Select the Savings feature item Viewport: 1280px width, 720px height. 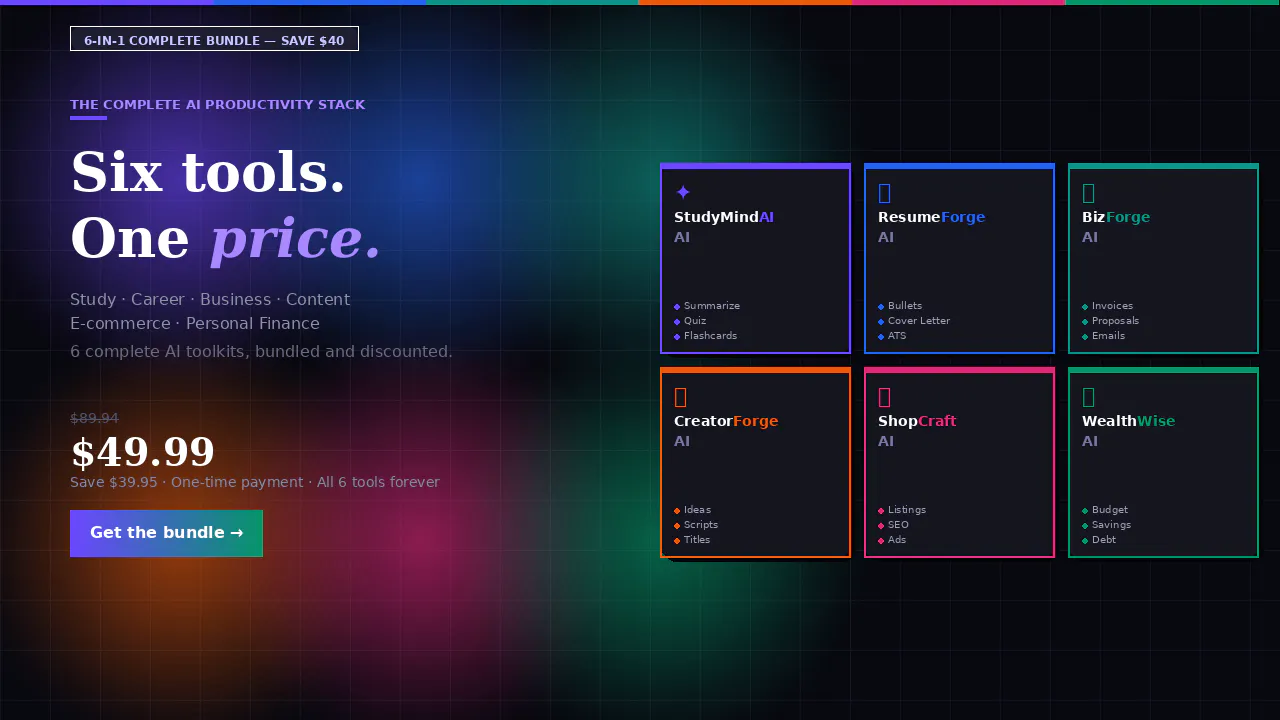click(x=1107, y=525)
